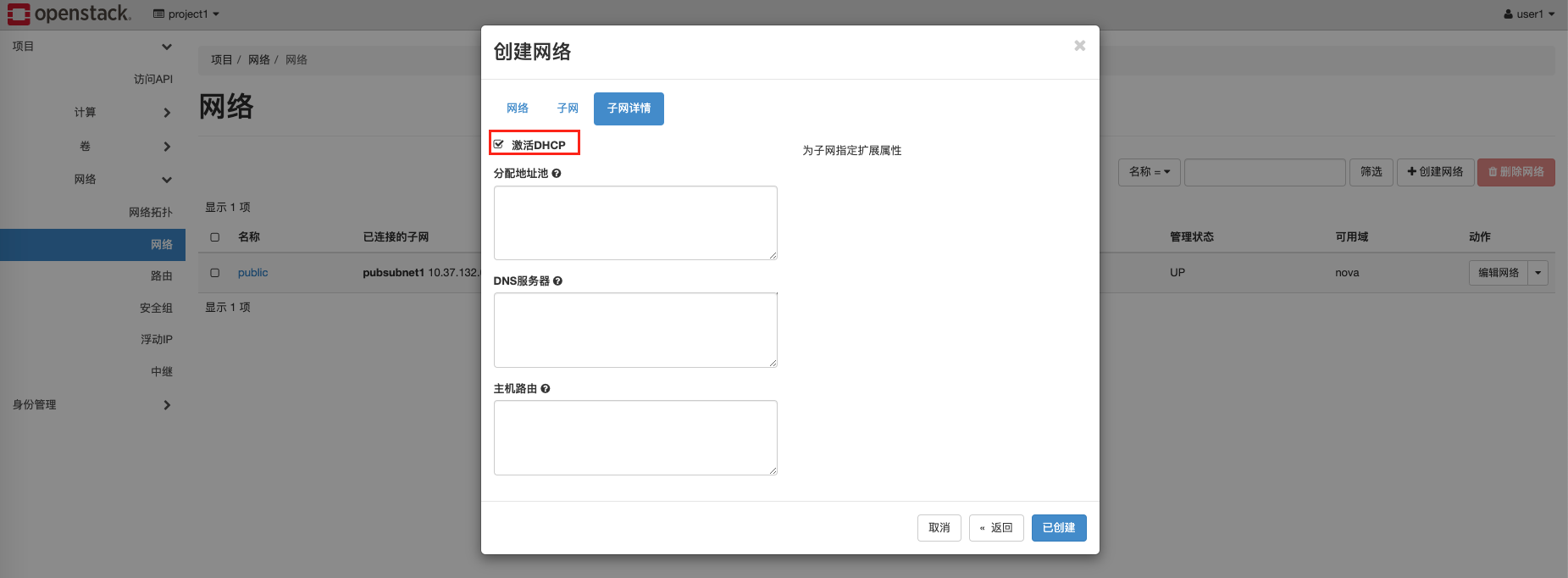Open the dropdown arrow beside 编辑网络

click(x=1538, y=273)
